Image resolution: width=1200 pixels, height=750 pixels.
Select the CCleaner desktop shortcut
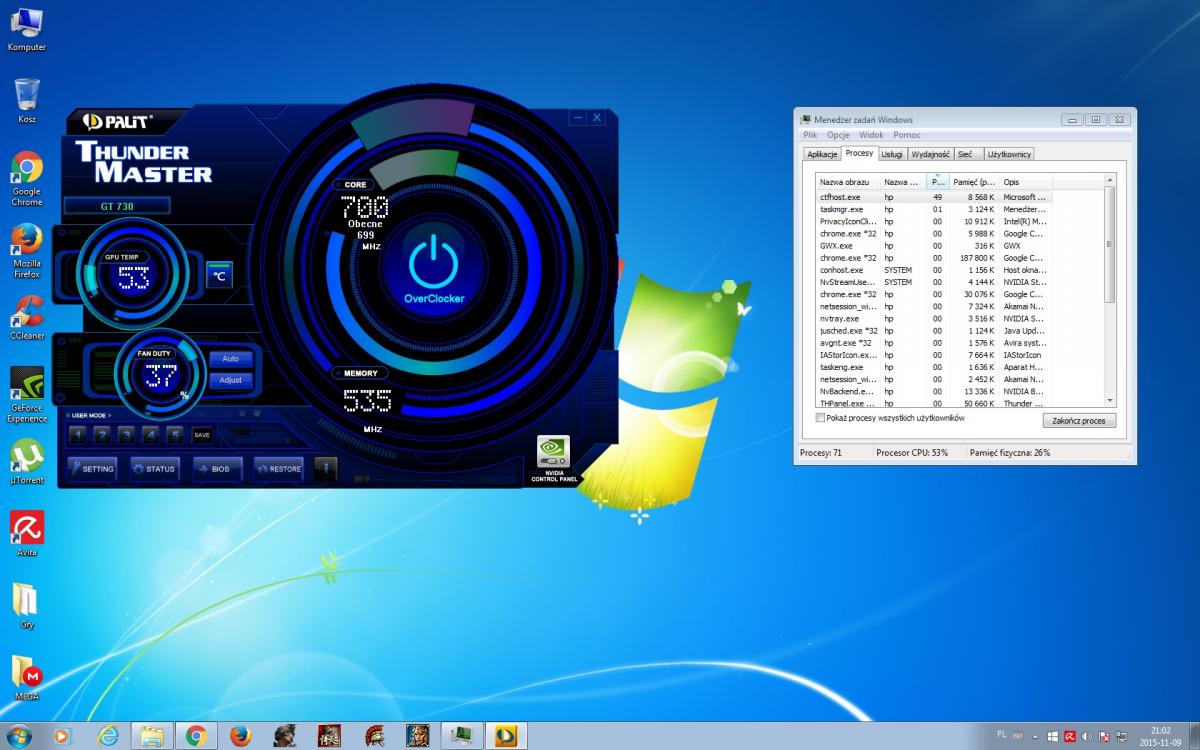(27, 318)
